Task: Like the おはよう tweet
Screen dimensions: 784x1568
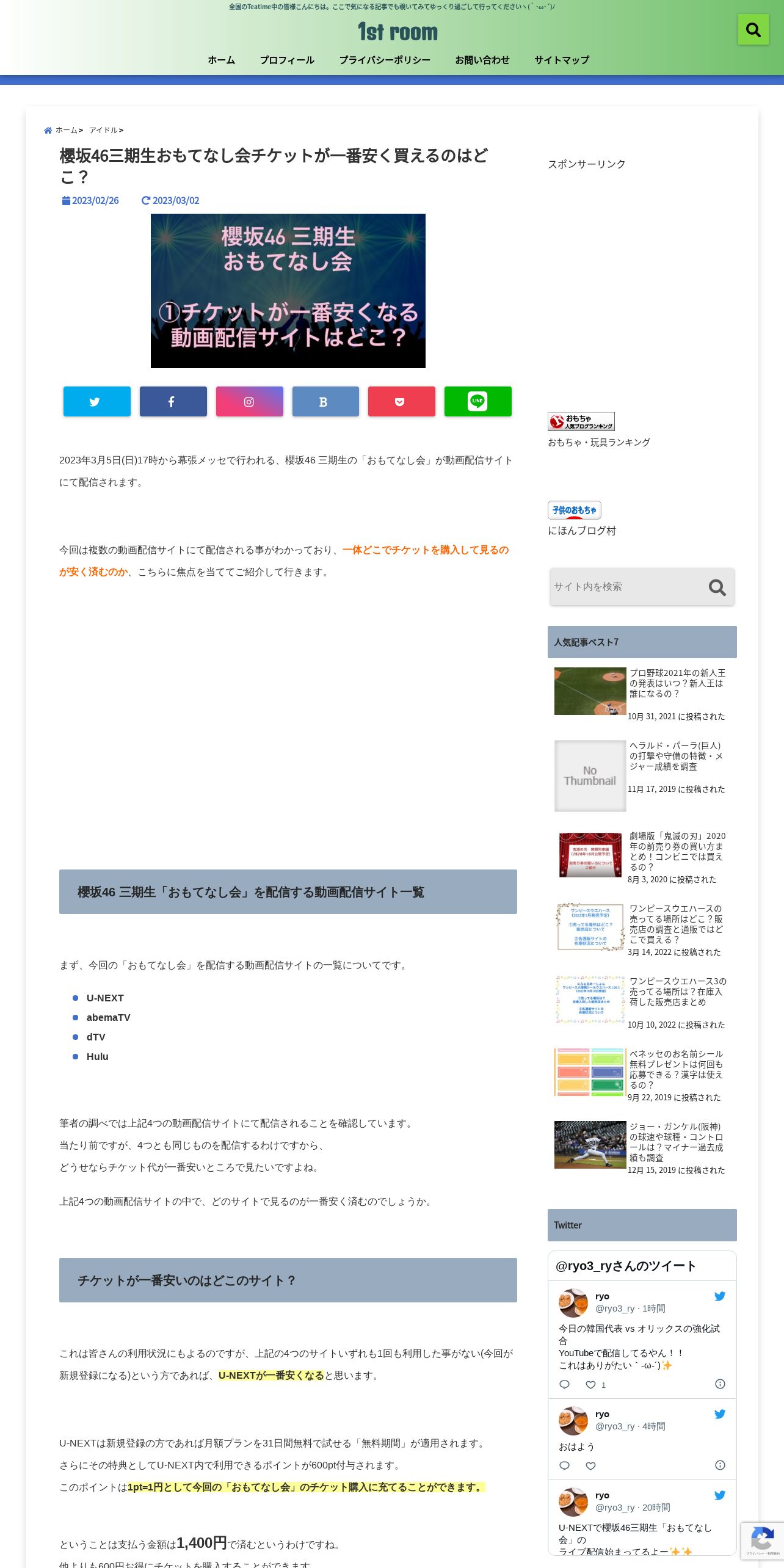Action: pos(590,1466)
